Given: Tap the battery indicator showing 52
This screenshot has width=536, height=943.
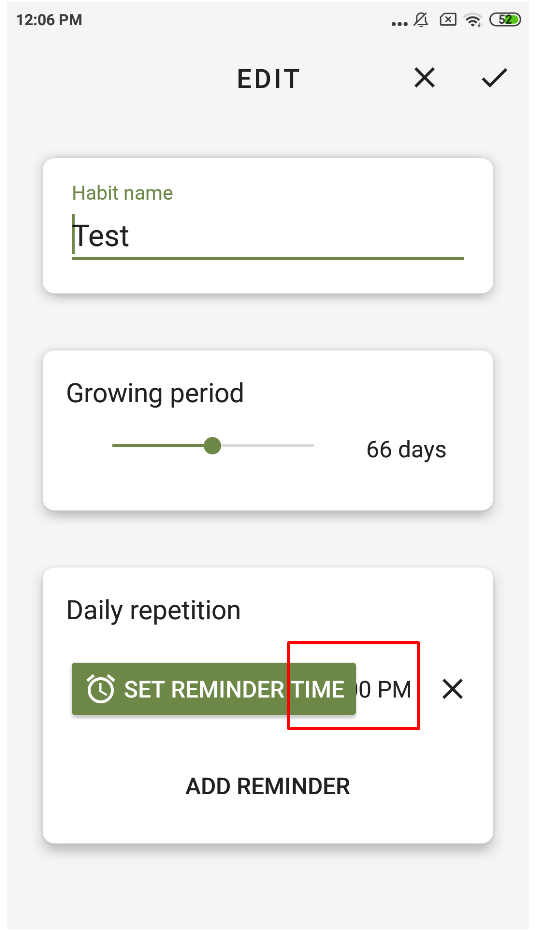Looking at the screenshot, I should (505, 19).
